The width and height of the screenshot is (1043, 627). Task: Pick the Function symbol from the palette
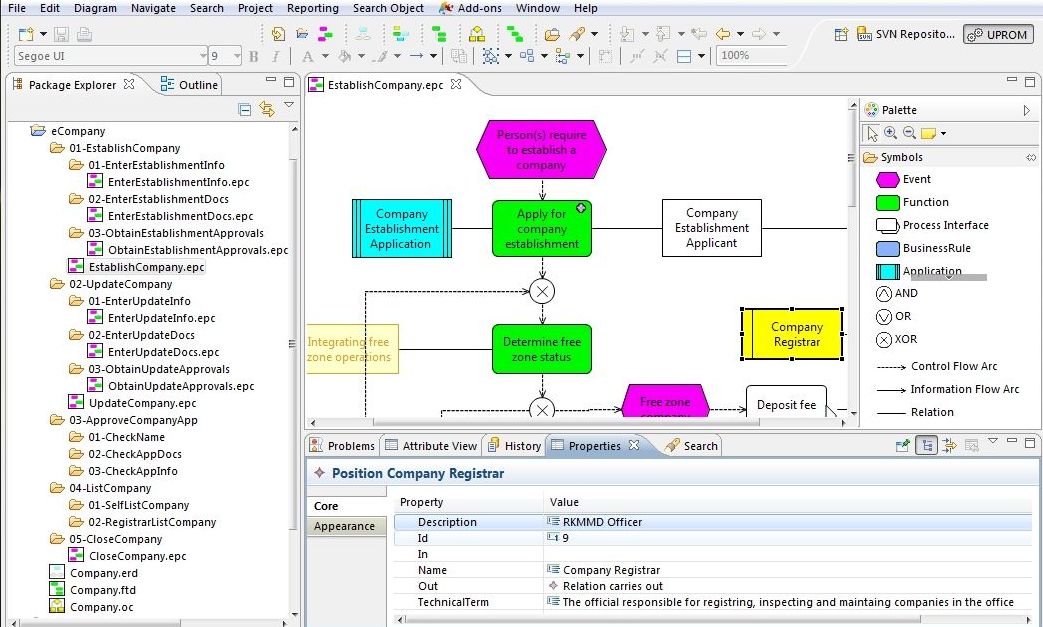pos(924,202)
